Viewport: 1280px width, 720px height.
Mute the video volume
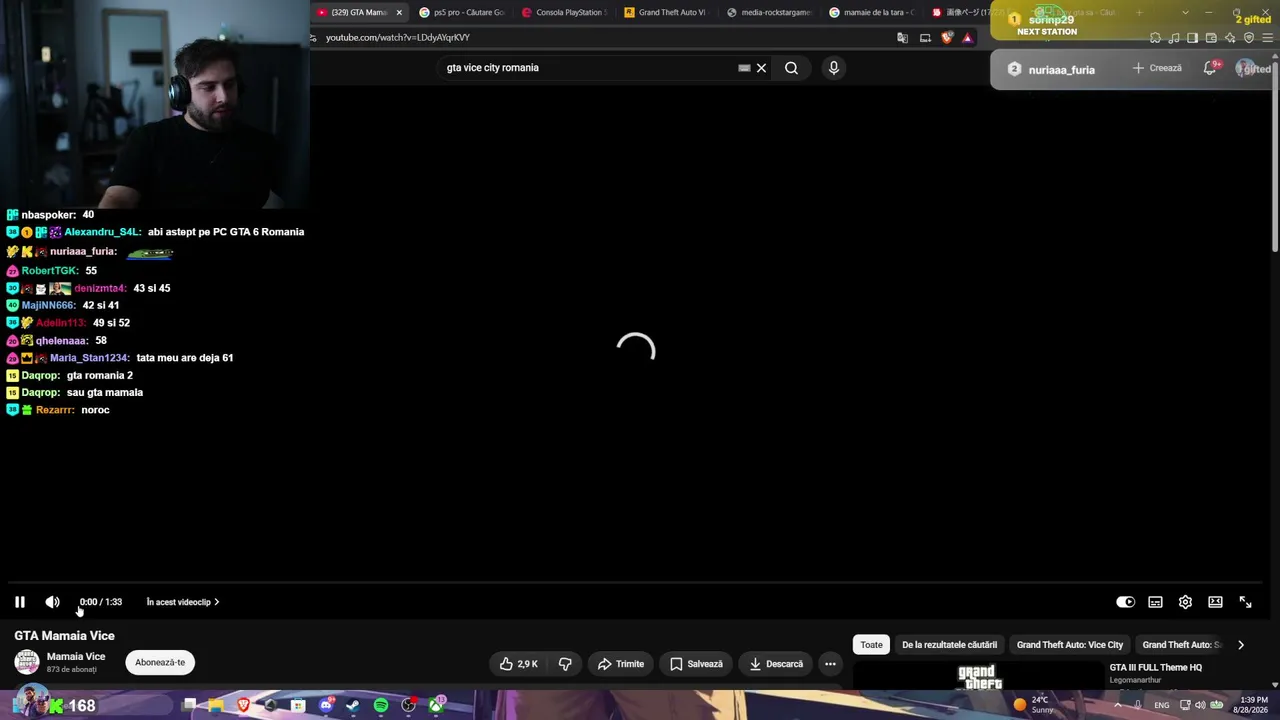[x=52, y=602]
